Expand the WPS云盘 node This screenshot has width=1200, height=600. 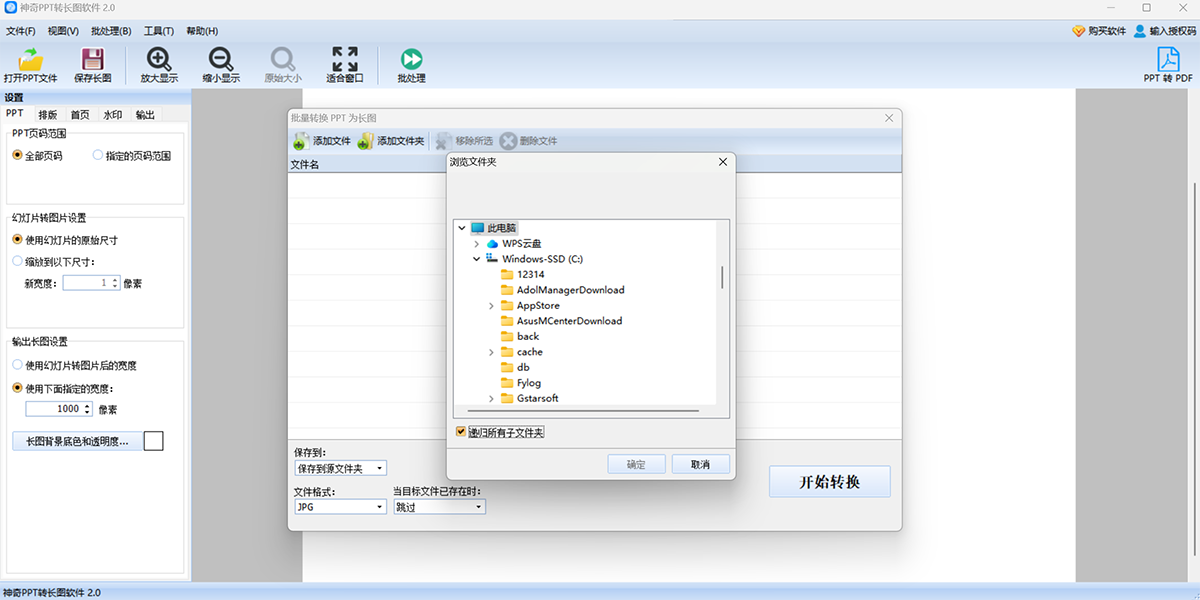pyautogui.click(x=476, y=243)
